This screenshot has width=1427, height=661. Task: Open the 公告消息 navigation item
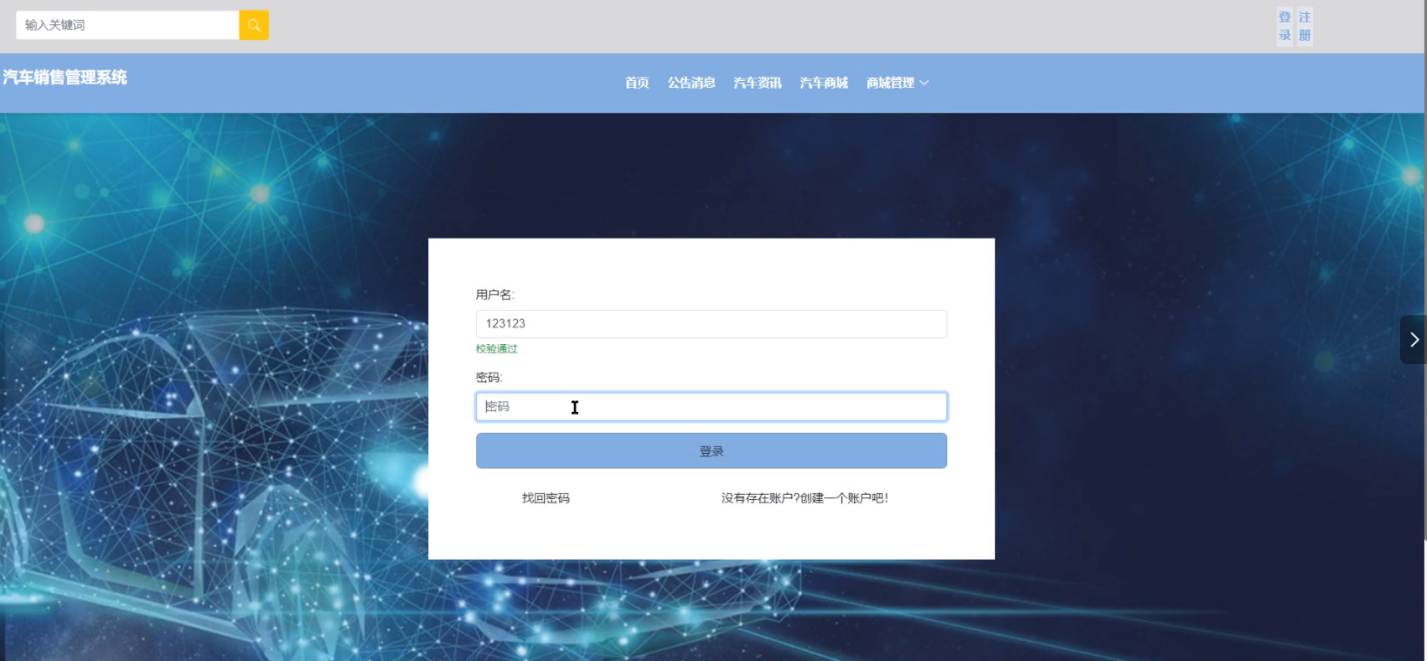pos(692,83)
